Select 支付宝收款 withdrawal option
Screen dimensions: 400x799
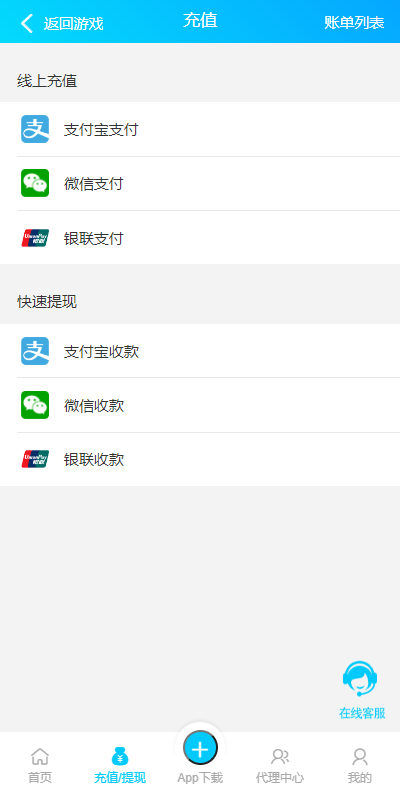pos(200,351)
